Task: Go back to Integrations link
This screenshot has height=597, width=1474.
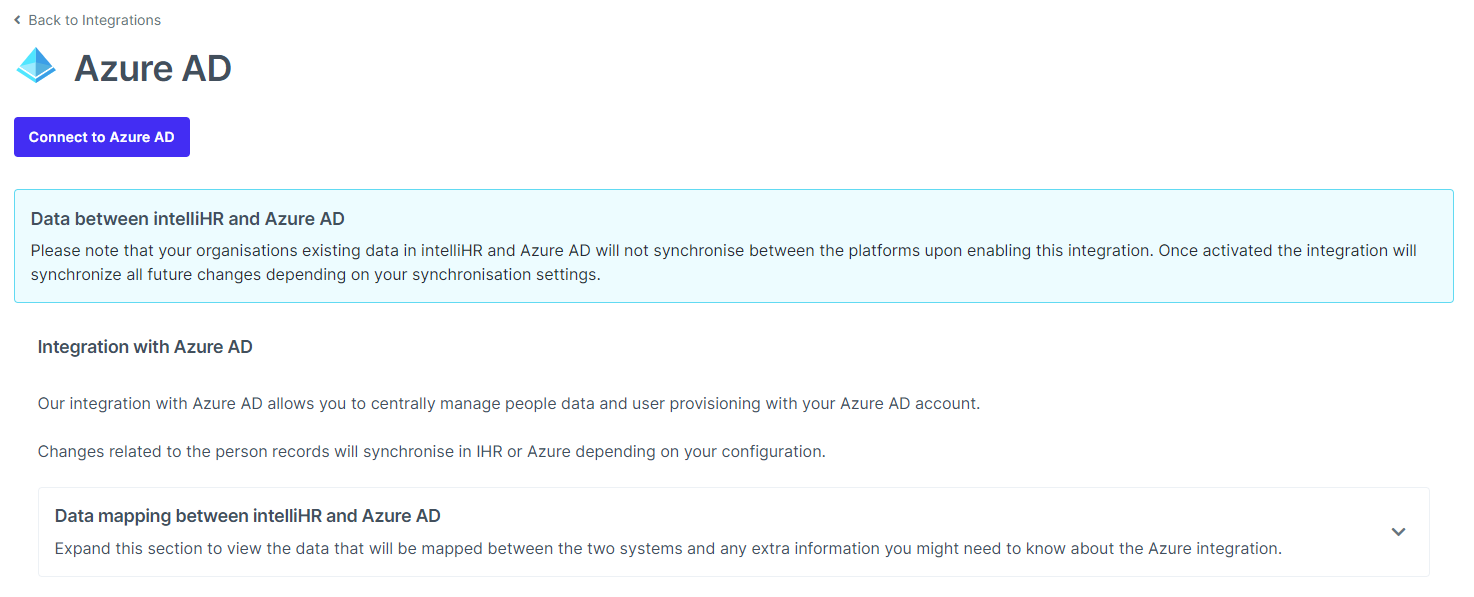Action: (94, 20)
